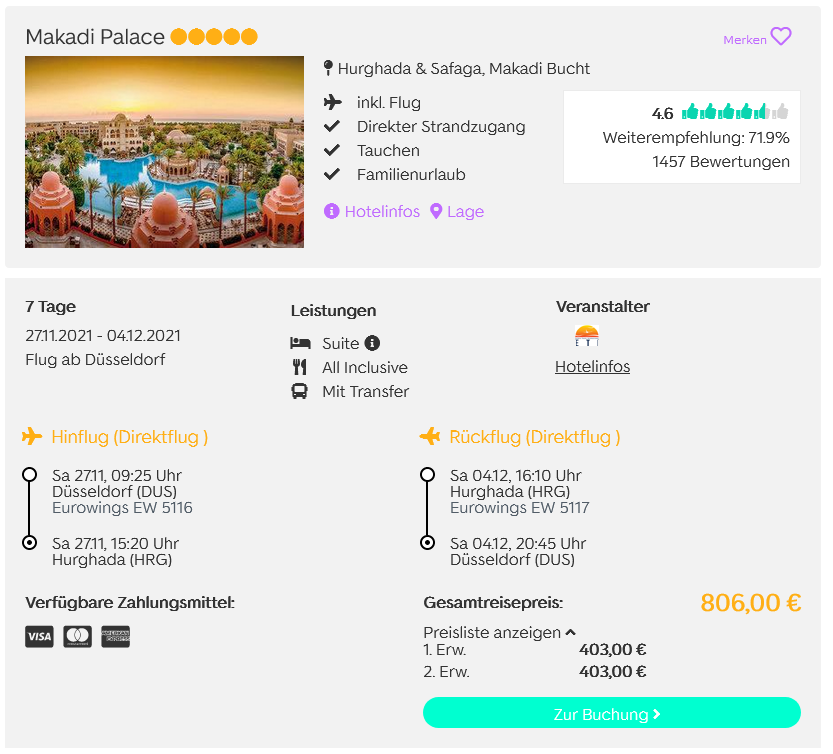
Task: Click the Rückflug airplane icon
Action: coord(430,436)
